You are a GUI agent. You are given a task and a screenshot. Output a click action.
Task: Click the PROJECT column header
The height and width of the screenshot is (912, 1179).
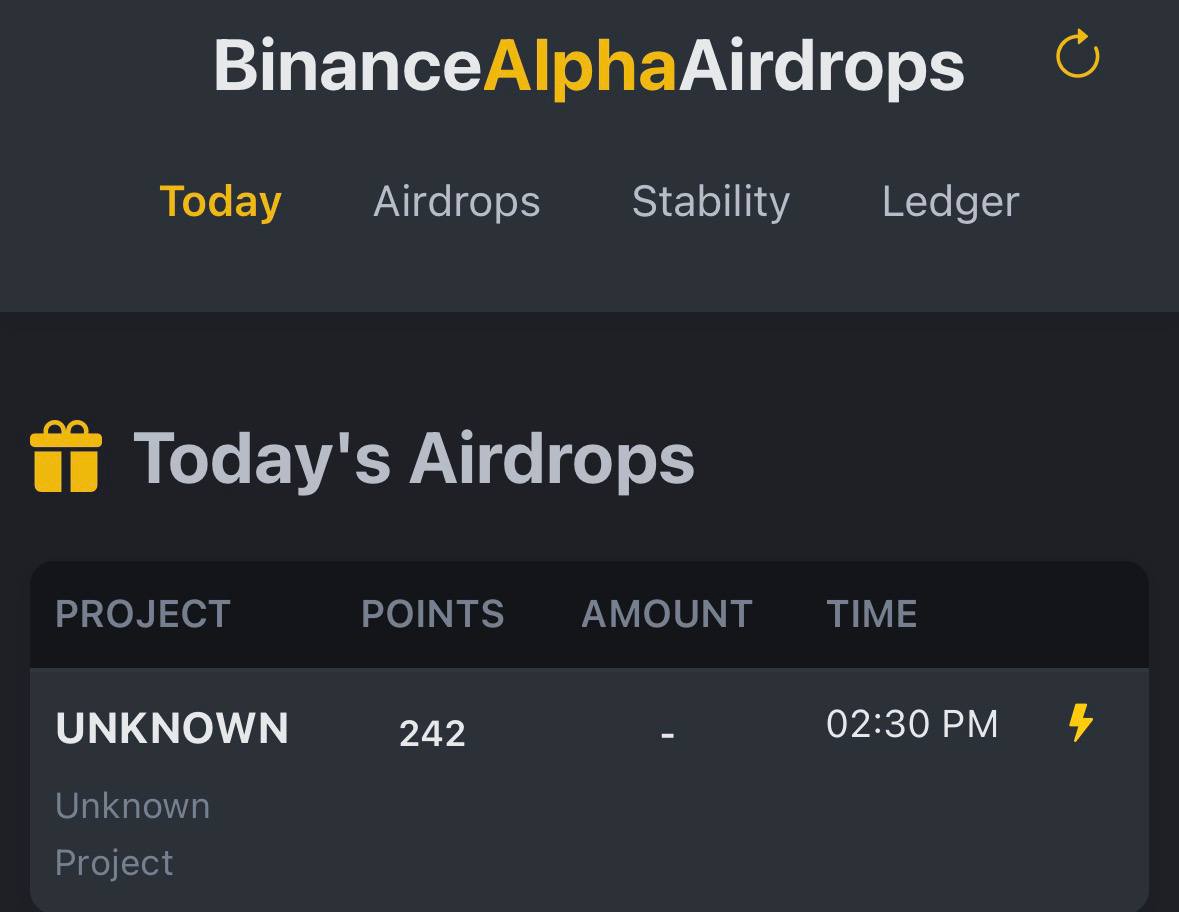(x=143, y=614)
